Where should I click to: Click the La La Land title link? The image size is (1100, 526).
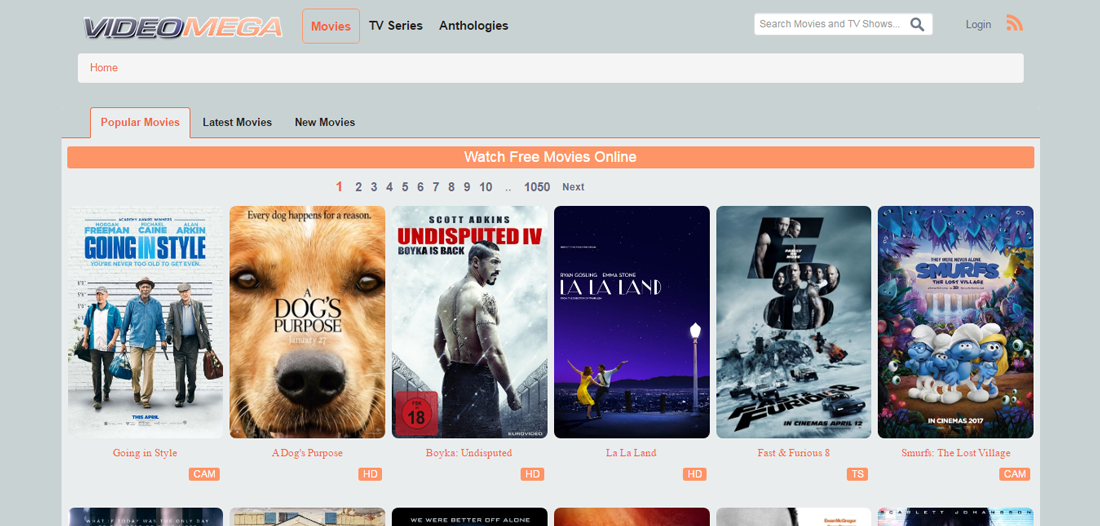(x=631, y=453)
